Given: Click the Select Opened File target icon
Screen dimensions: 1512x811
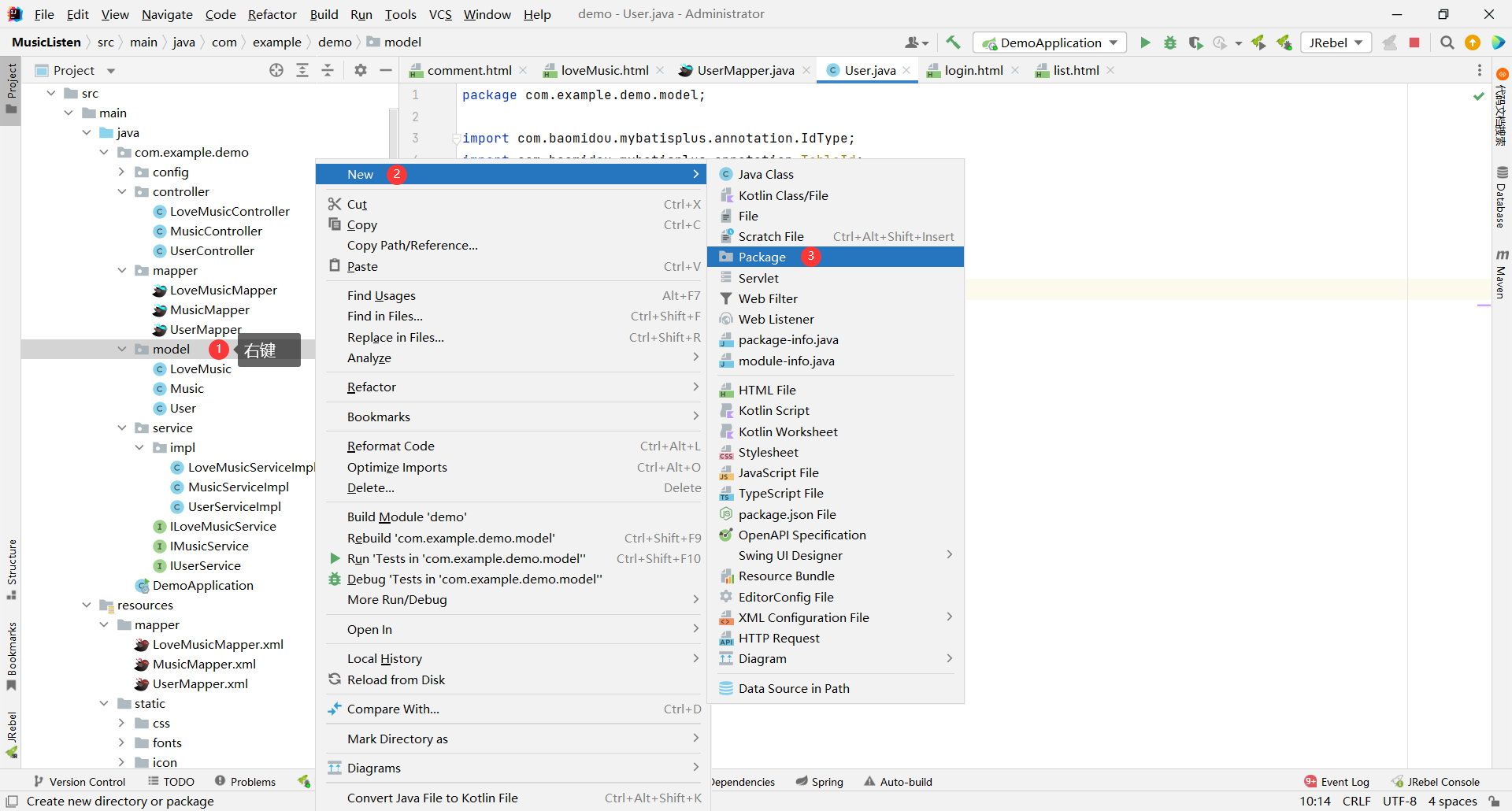Looking at the screenshot, I should click(x=276, y=70).
